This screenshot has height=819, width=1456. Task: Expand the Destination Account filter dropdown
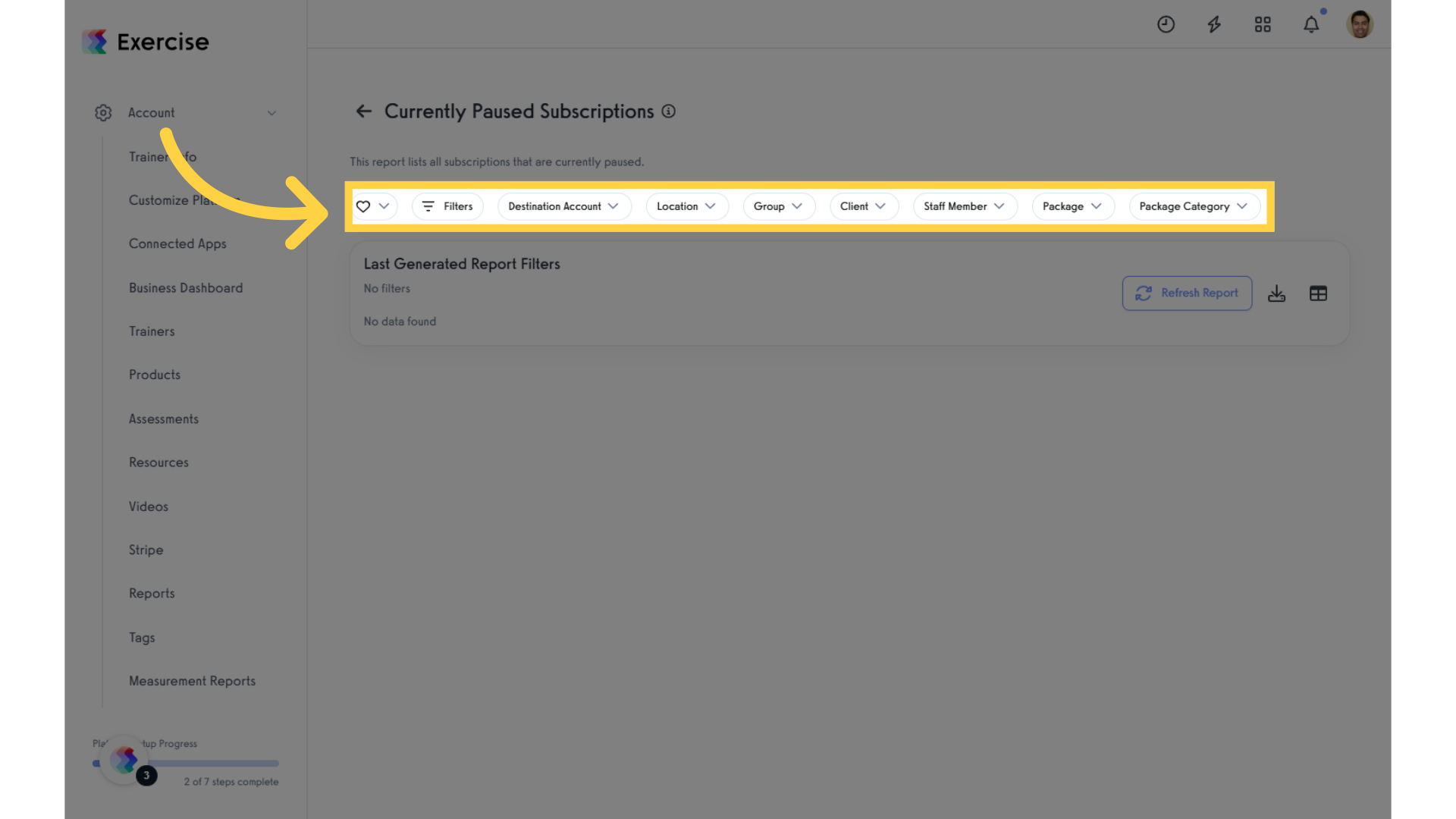click(564, 206)
